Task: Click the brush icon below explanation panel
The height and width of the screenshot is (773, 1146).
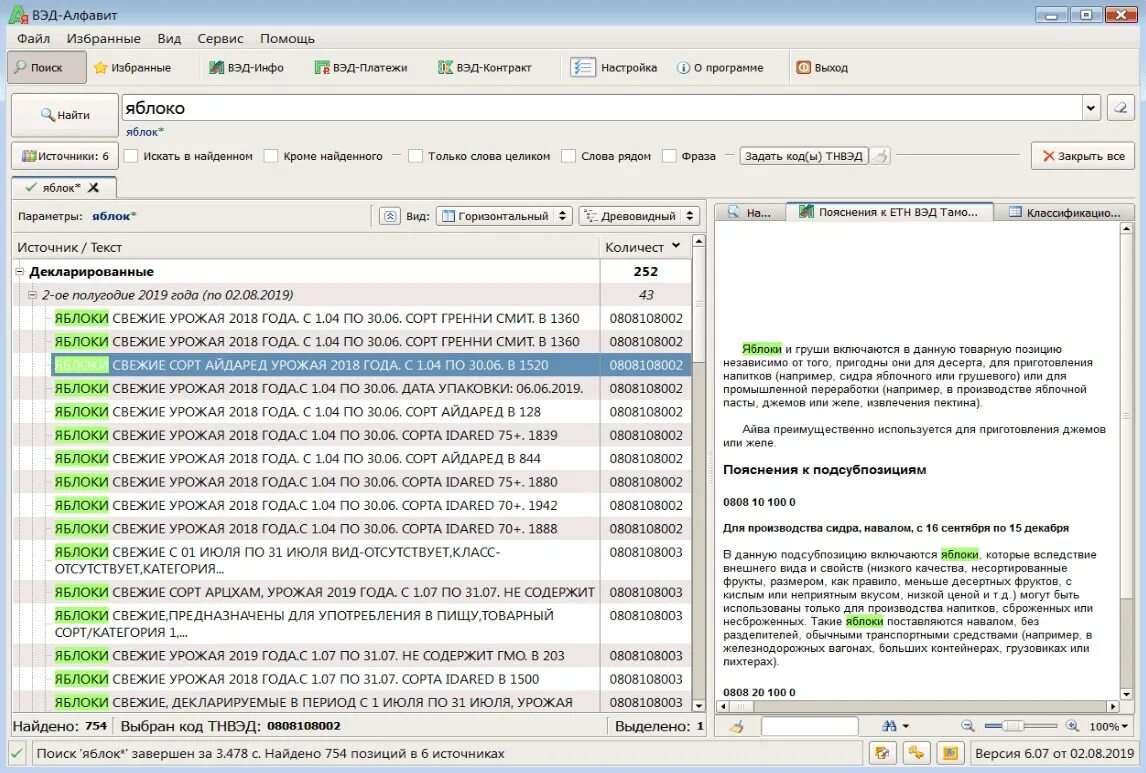Action: coord(737,726)
